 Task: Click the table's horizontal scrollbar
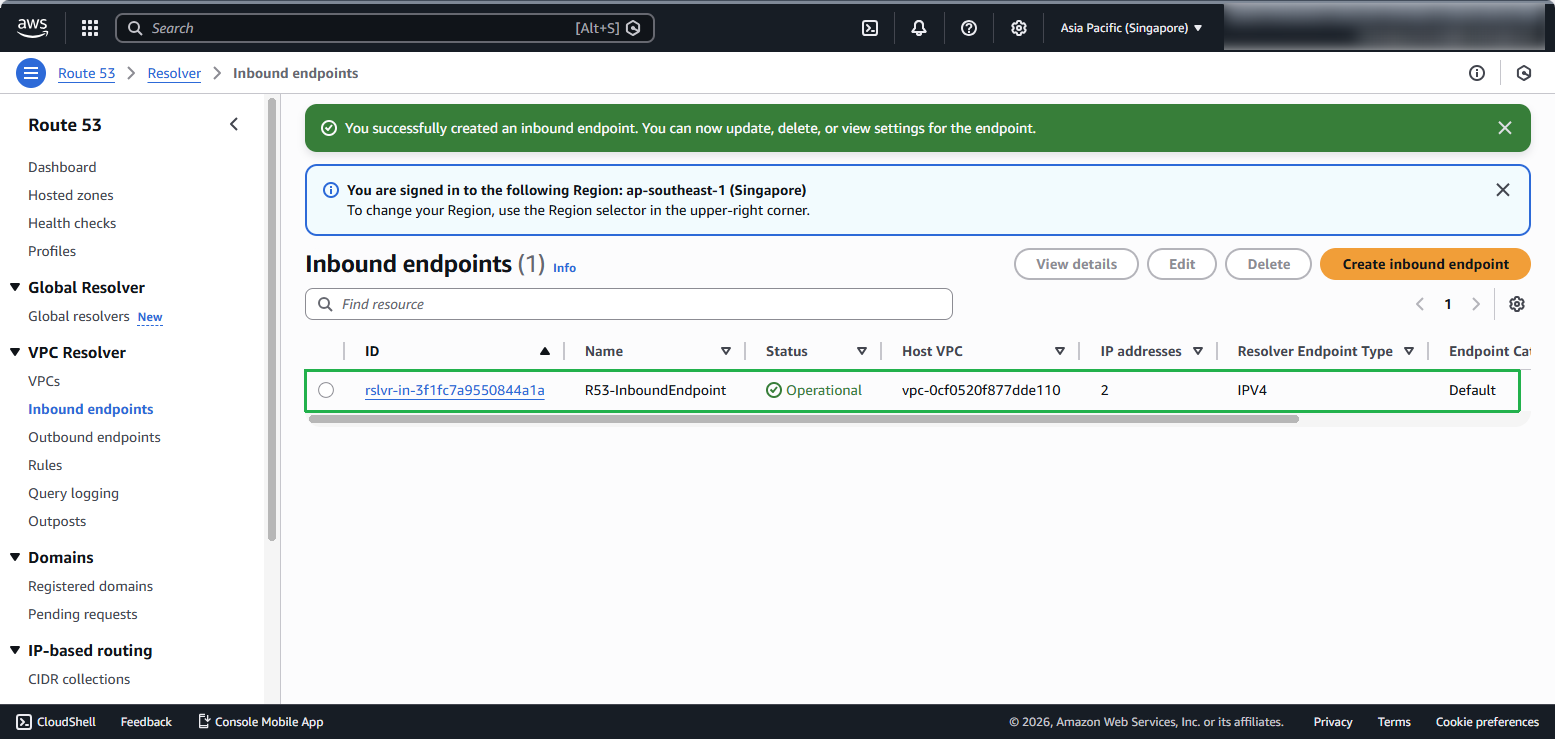(804, 419)
